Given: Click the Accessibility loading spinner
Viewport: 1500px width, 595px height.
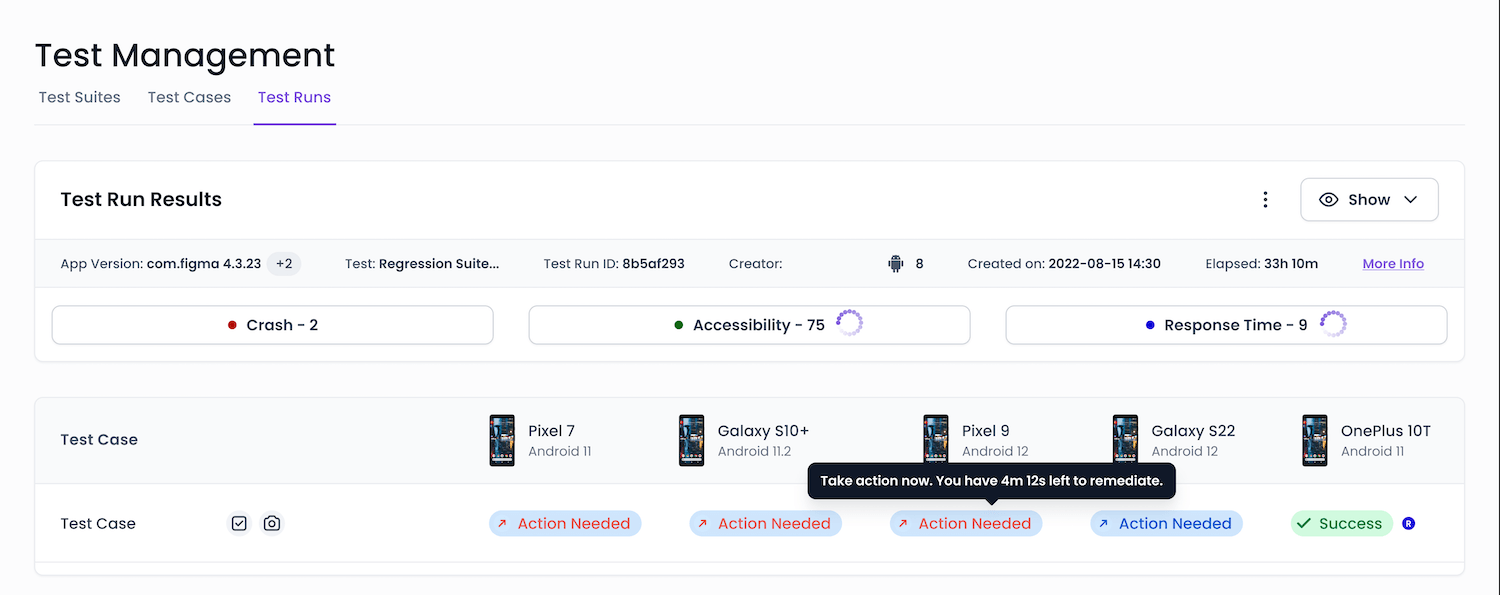Looking at the screenshot, I should 849,323.
